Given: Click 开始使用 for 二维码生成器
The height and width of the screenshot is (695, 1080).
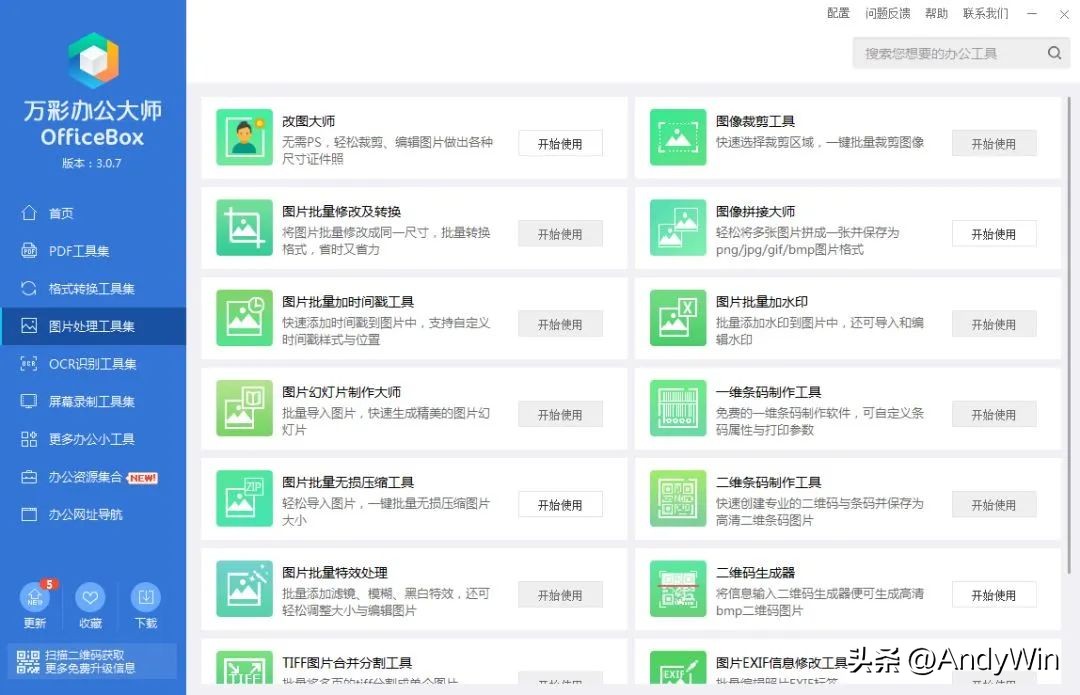Looking at the screenshot, I should point(994,594).
